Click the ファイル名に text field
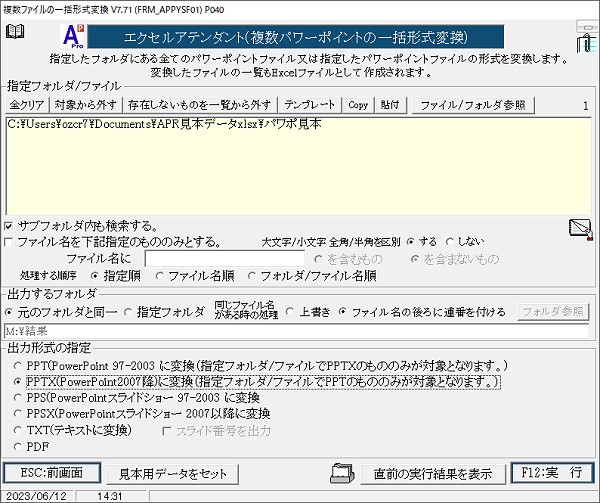The height and width of the screenshot is (503, 600). point(225,259)
